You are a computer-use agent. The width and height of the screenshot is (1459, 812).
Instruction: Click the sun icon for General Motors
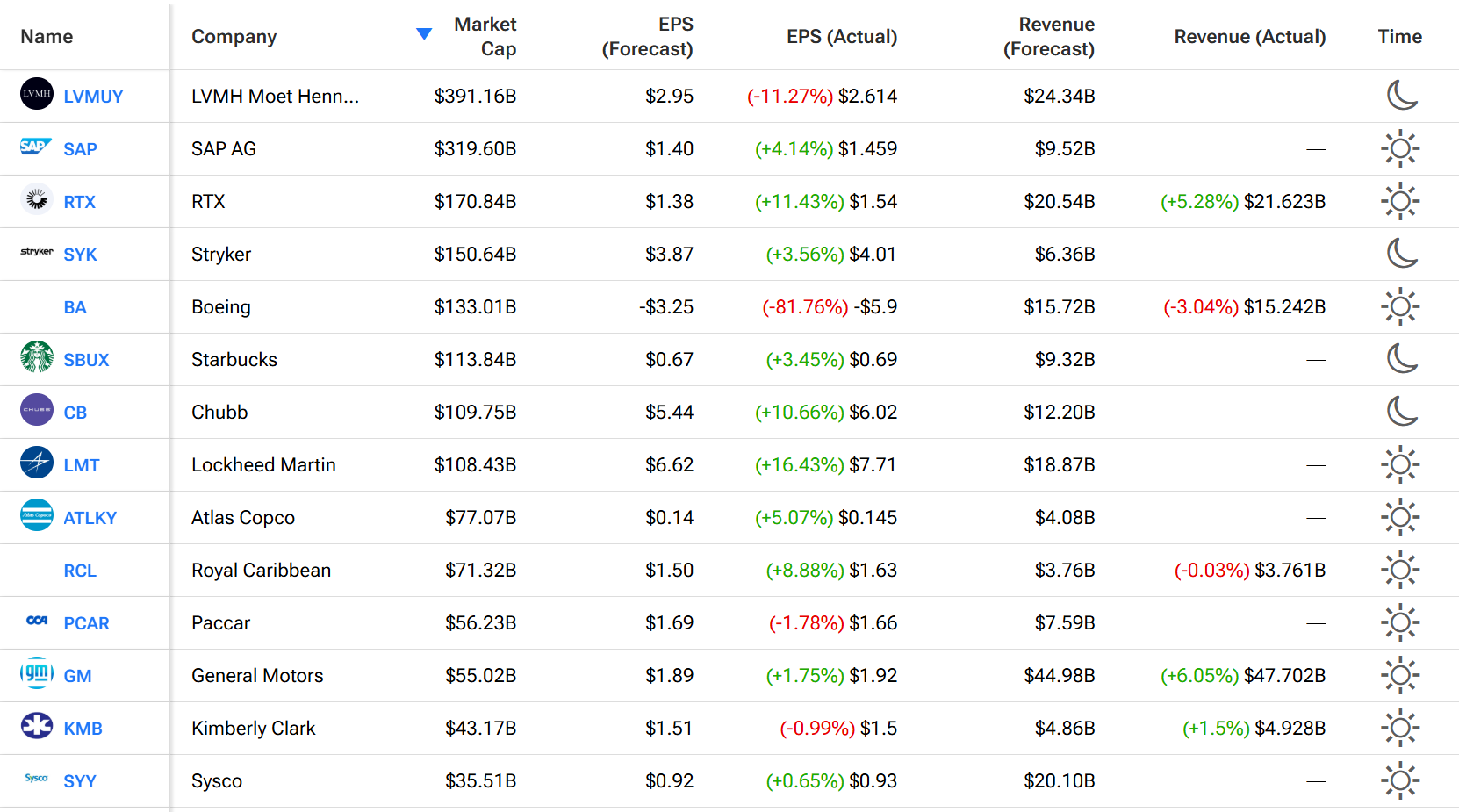click(1400, 675)
